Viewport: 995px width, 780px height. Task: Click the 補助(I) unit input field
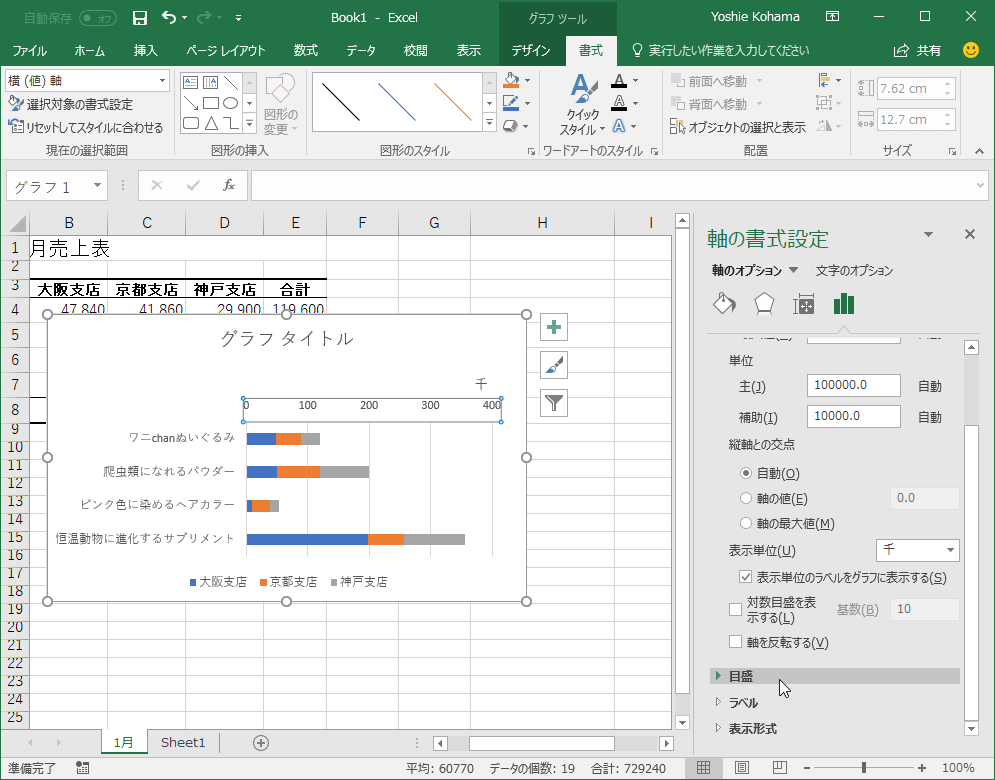click(x=853, y=416)
